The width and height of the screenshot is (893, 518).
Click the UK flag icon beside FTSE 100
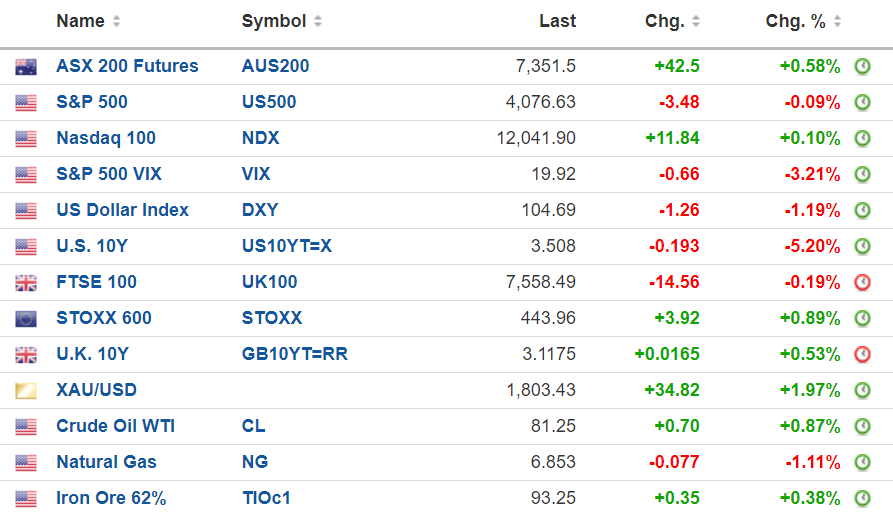26,283
